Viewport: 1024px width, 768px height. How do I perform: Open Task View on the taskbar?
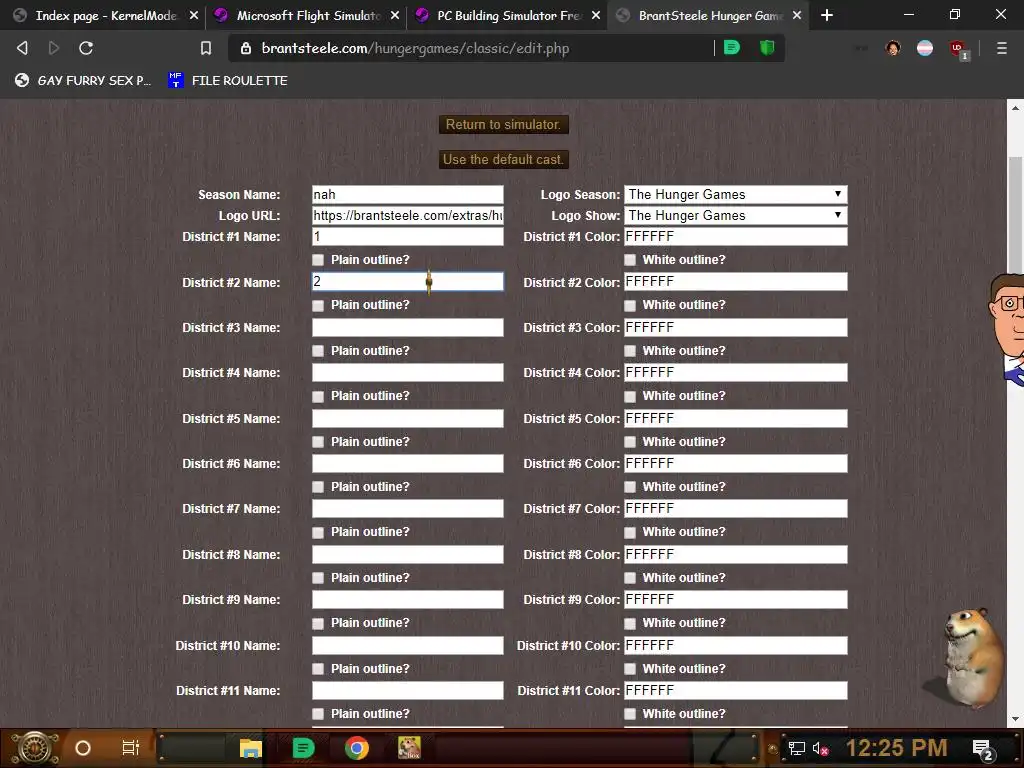(131, 748)
